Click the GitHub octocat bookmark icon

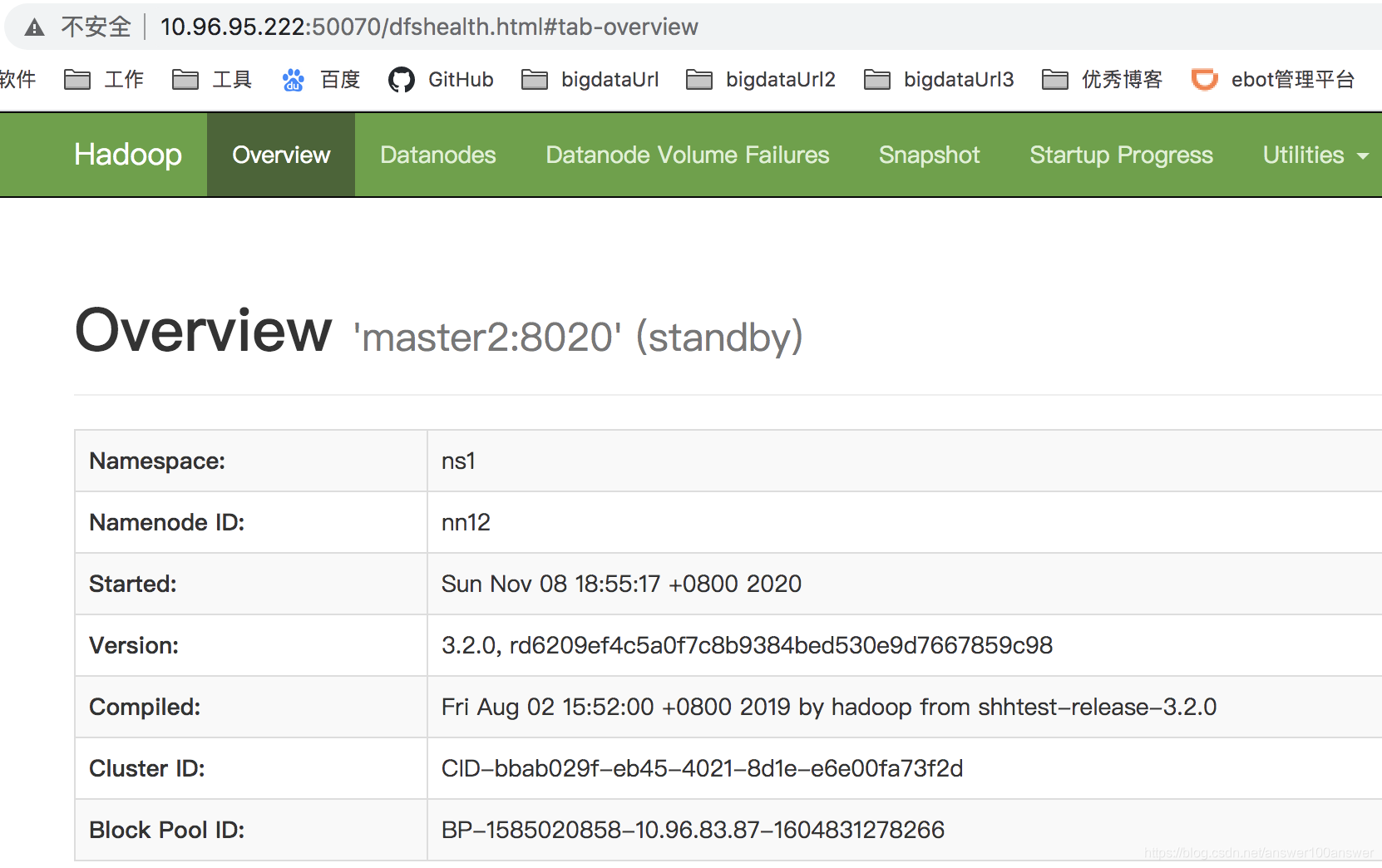point(402,80)
